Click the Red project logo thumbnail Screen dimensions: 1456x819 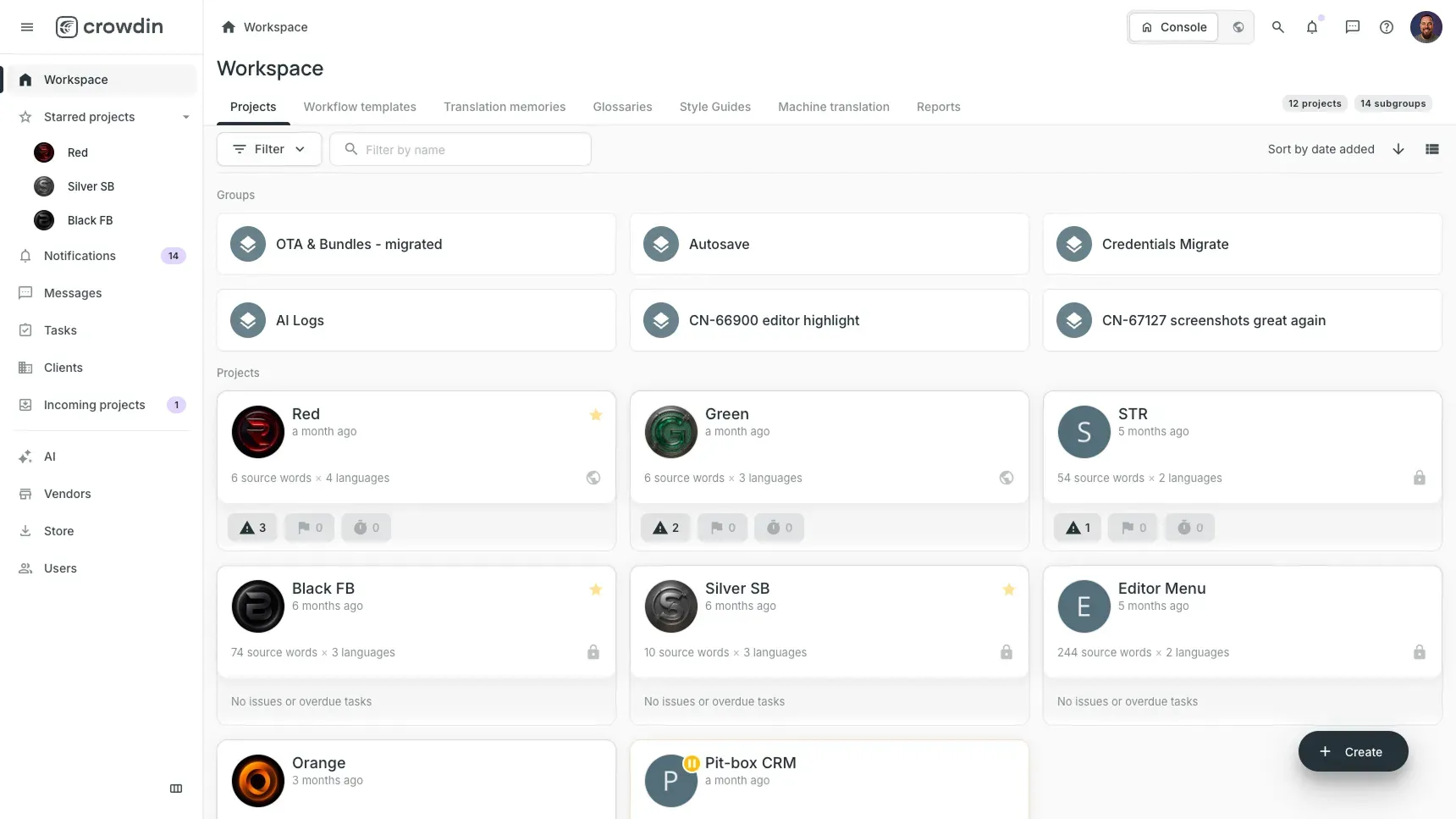point(258,432)
